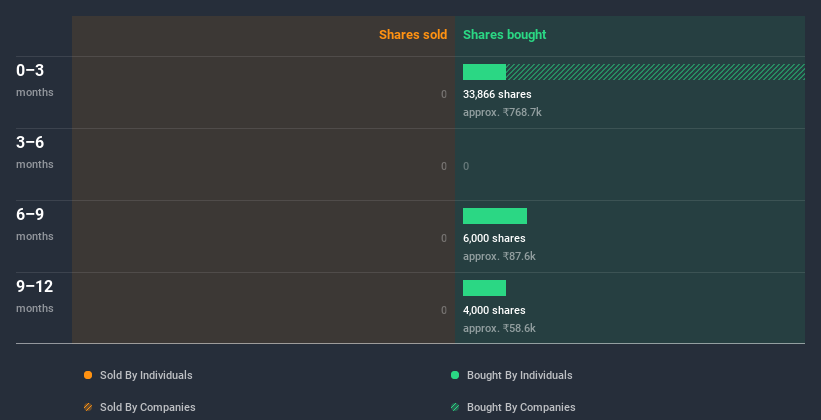821x420 pixels.
Task: Click the 9–12 months row label
Action: tap(35, 296)
